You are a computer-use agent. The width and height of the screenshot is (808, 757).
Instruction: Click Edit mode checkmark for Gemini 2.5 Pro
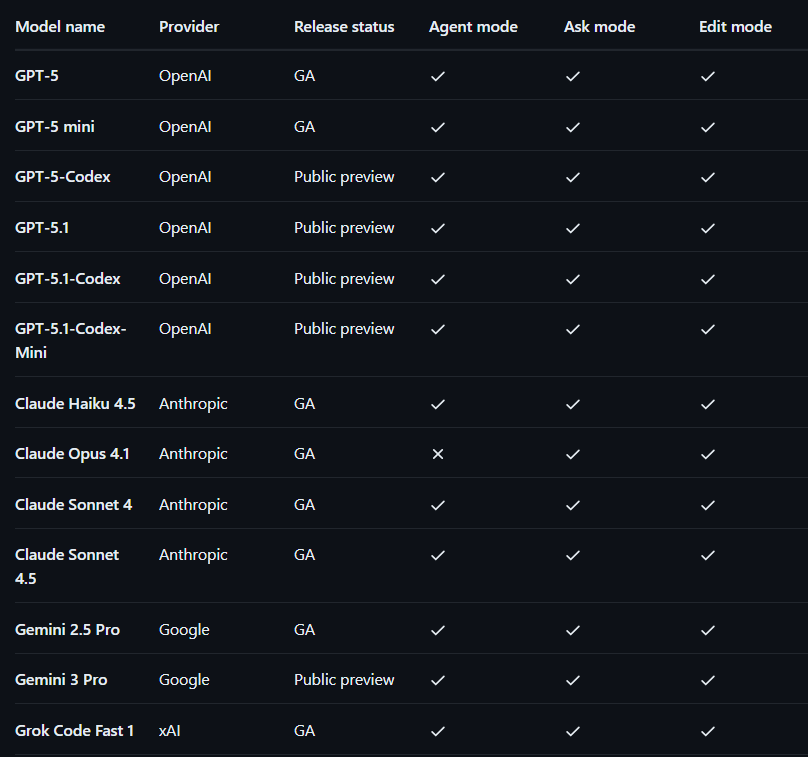(x=707, y=630)
